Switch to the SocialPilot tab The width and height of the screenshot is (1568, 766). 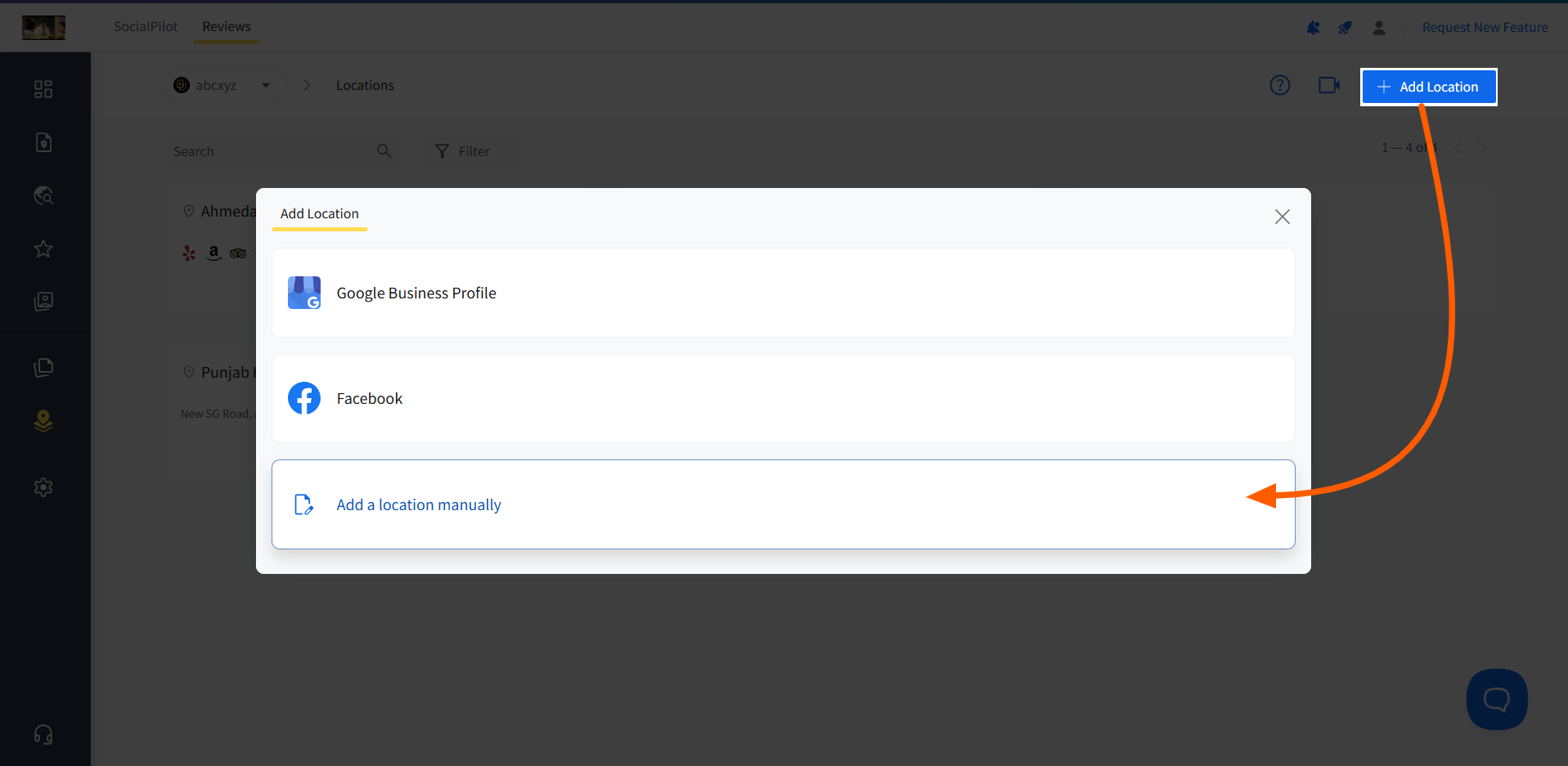pyautogui.click(x=146, y=26)
